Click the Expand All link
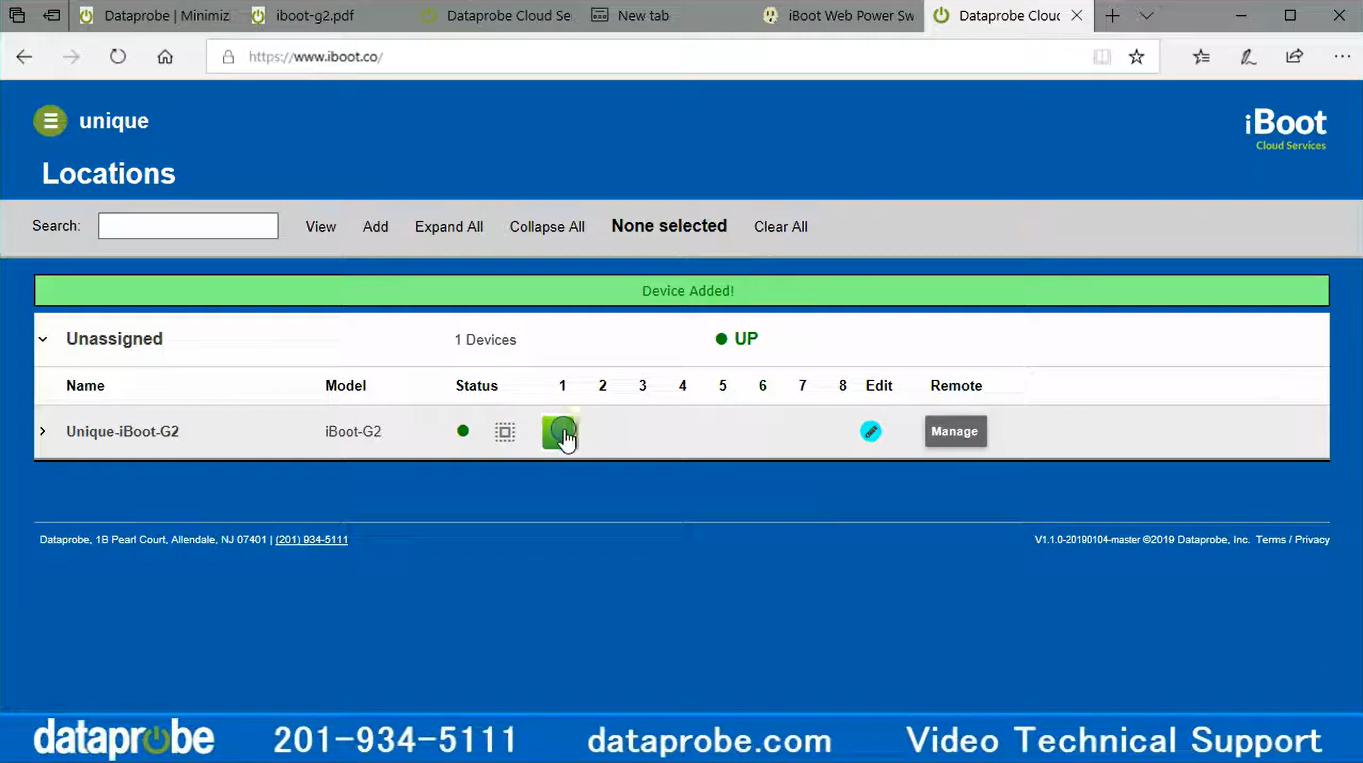1363x763 pixels. click(449, 227)
